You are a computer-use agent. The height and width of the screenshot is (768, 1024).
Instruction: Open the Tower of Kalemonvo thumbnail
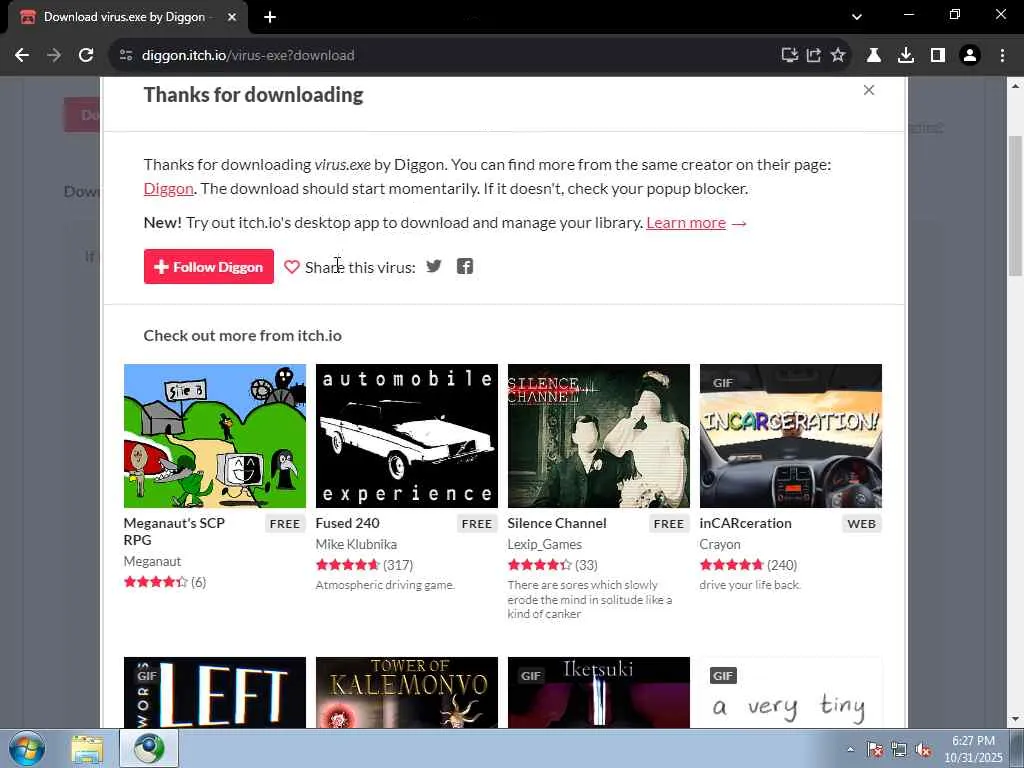coord(406,692)
